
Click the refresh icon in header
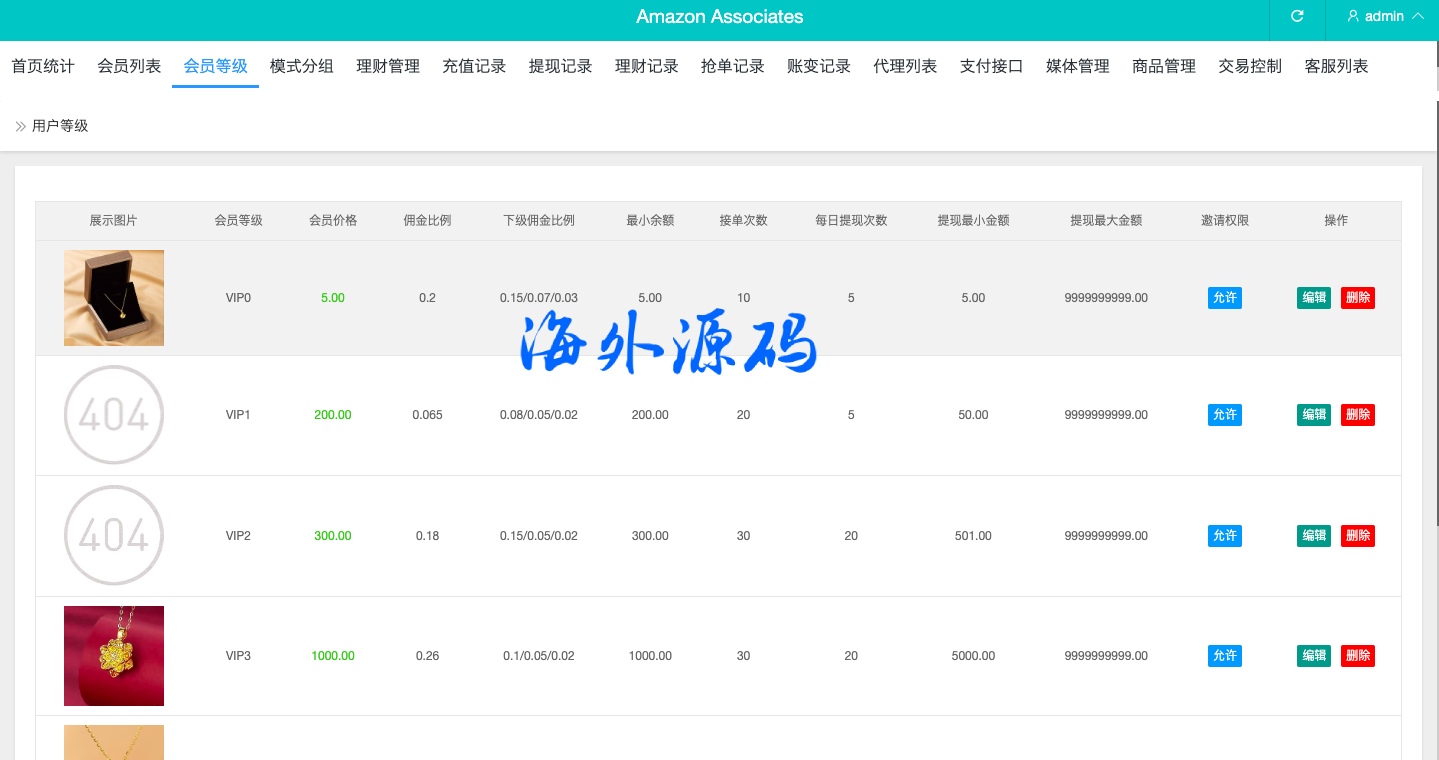1297,17
